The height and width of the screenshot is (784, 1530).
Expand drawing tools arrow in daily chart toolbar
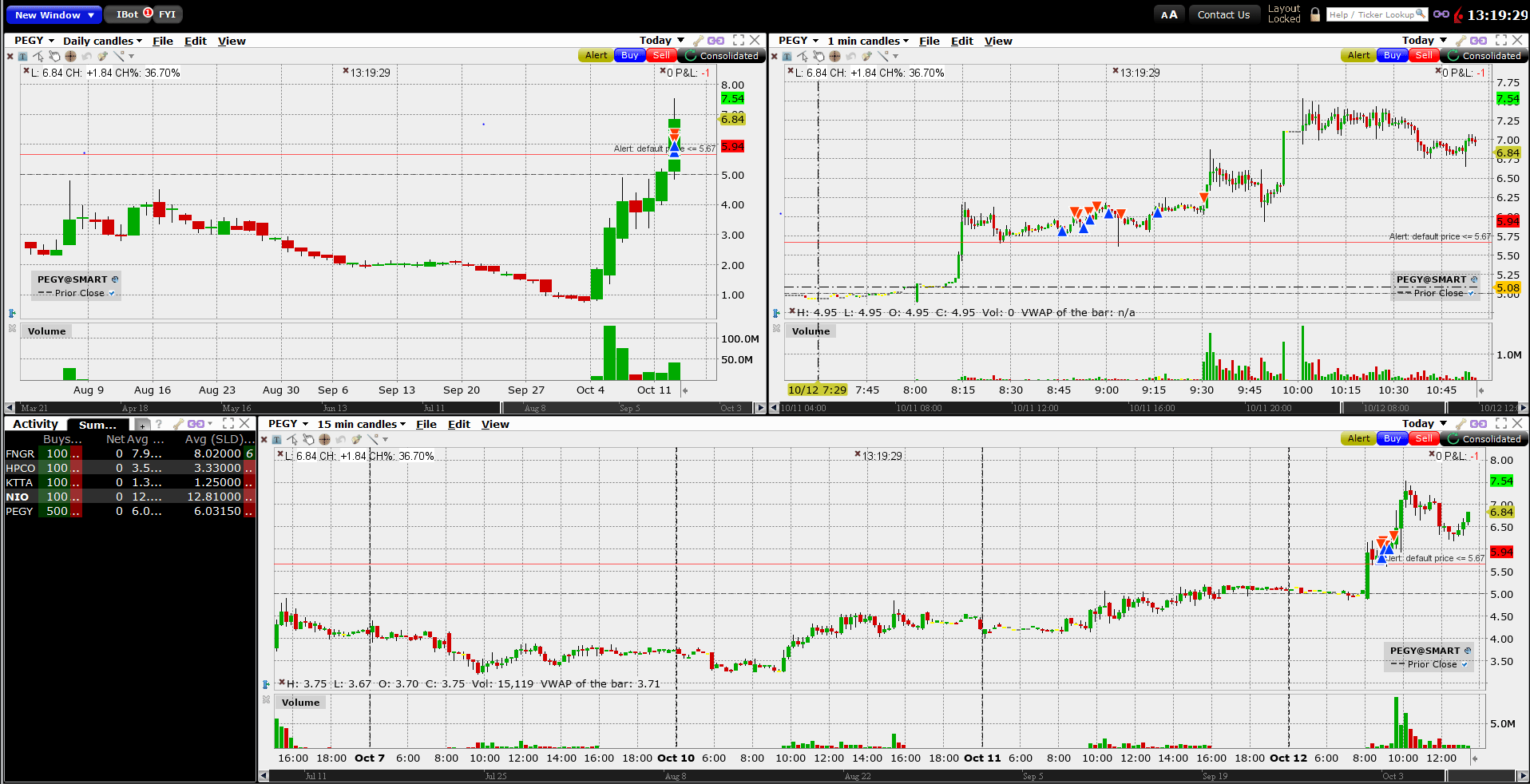click(x=132, y=57)
